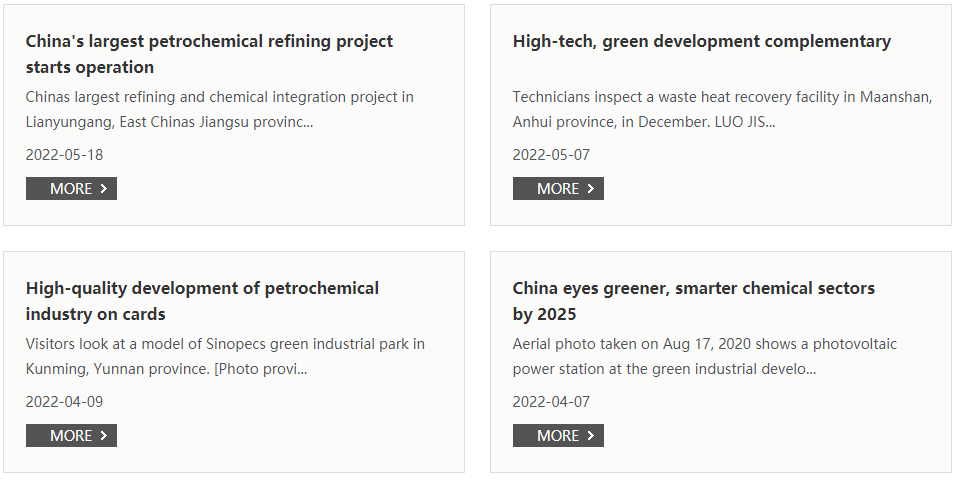Click the 2022-05-07 date label

[x=551, y=155]
